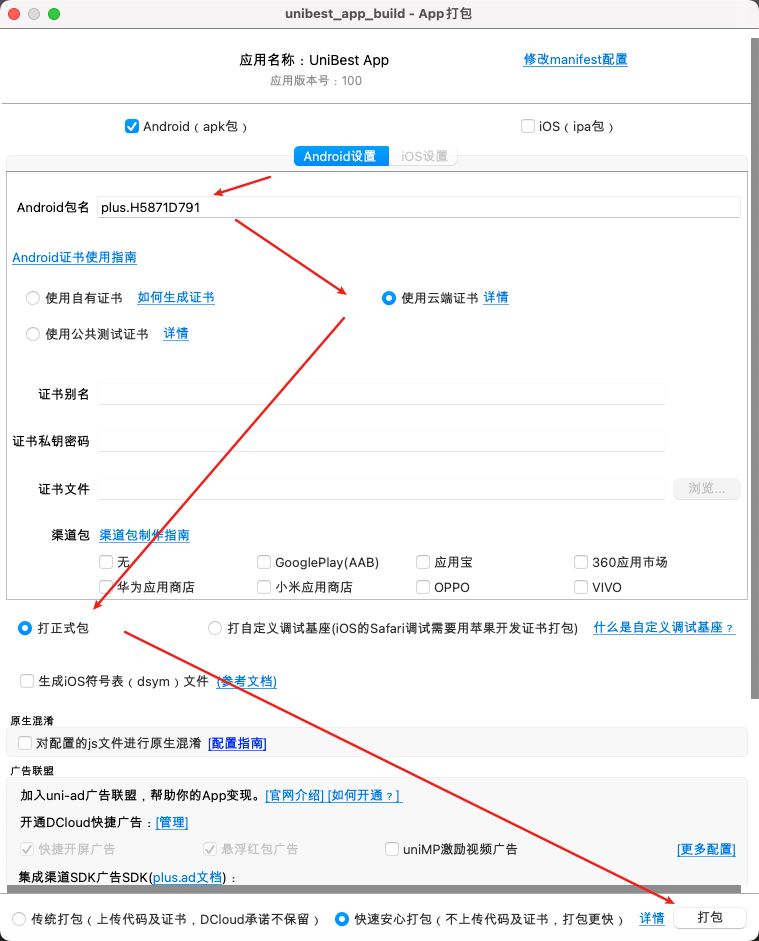
Task: Open 详情 link beside 使用云端证书
Action: (496, 297)
